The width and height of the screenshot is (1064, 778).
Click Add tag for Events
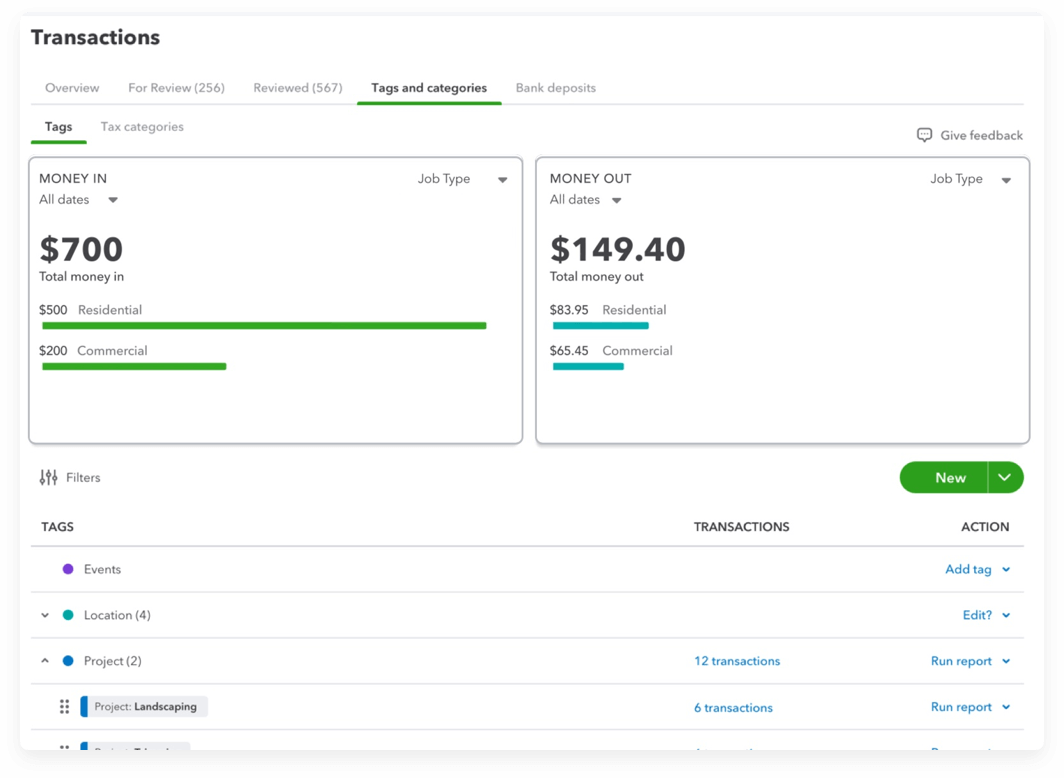click(x=968, y=569)
